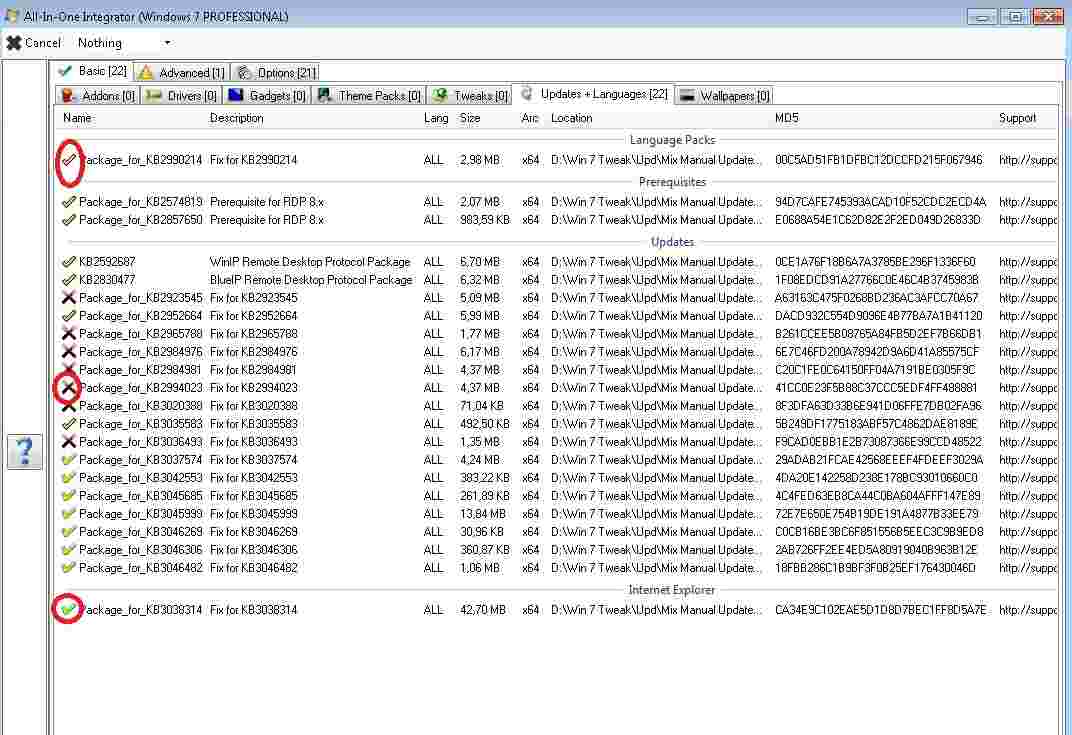Click the green check beside Package_for_KB3045685
Viewport: 1072px width, 735px height.
(68, 496)
